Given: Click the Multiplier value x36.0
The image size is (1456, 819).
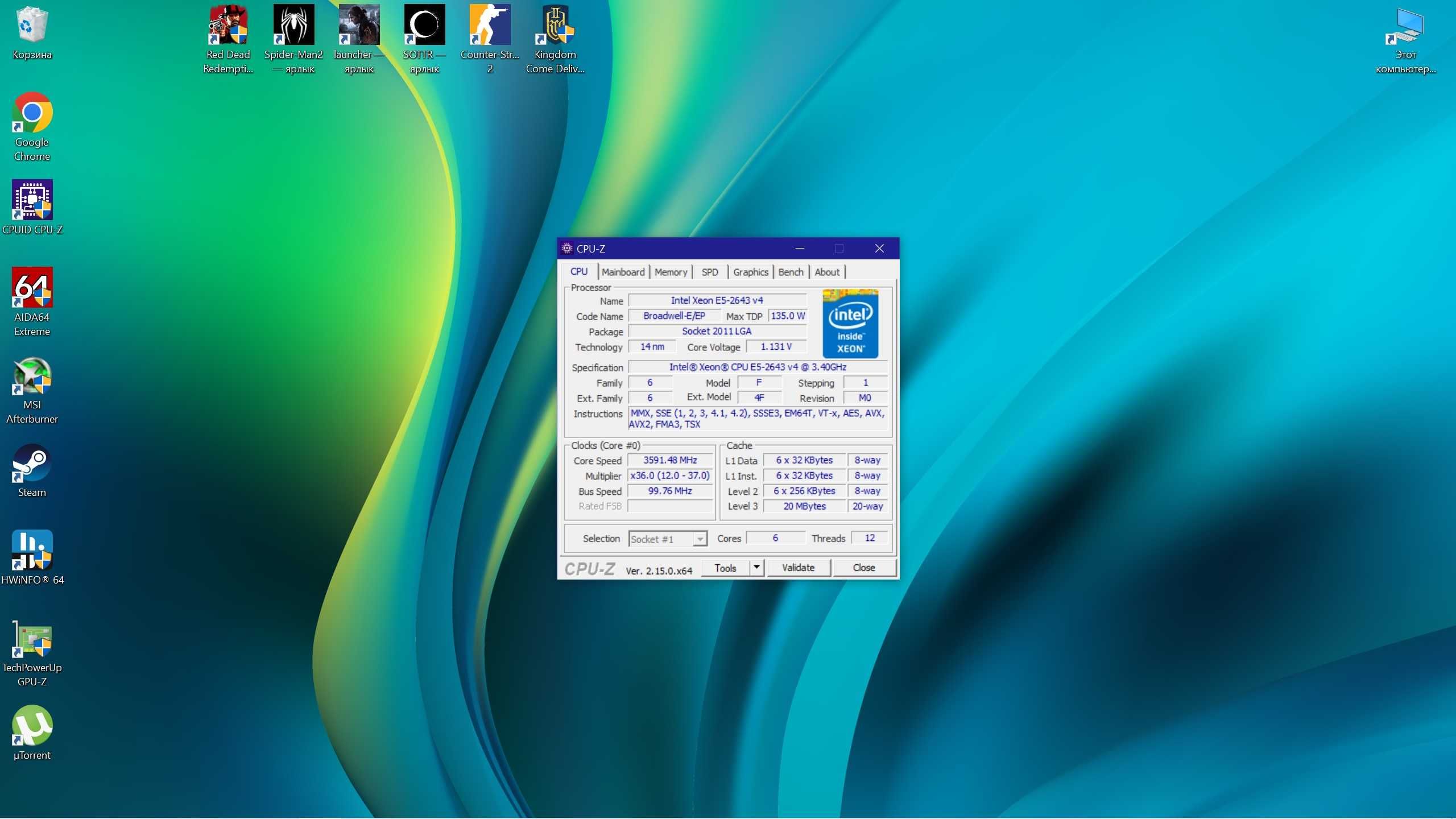Looking at the screenshot, I should 670,475.
